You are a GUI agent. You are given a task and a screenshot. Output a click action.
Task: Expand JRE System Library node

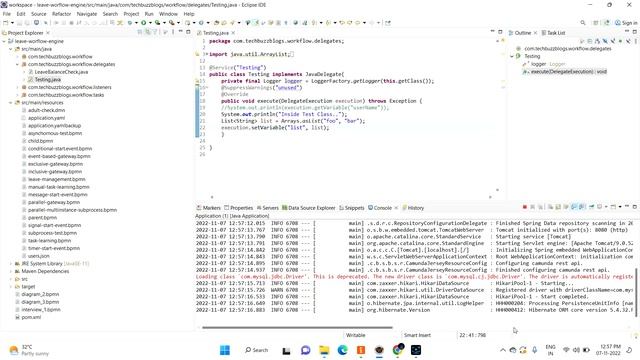(11, 264)
